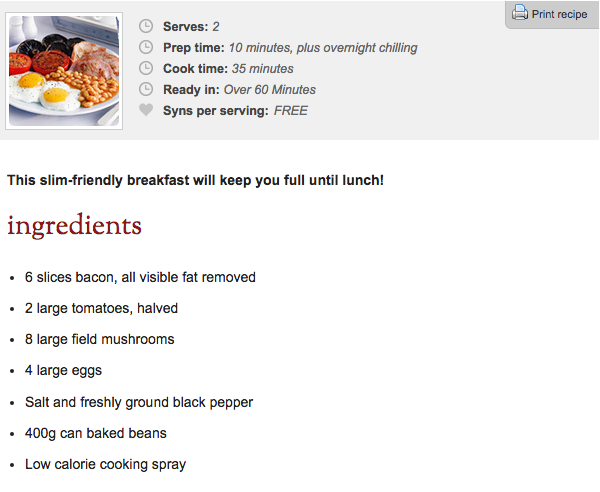Click the '35 minutes' cook time value
Image resolution: width=600 pixels, height=492 pixels.
(263, 68)
